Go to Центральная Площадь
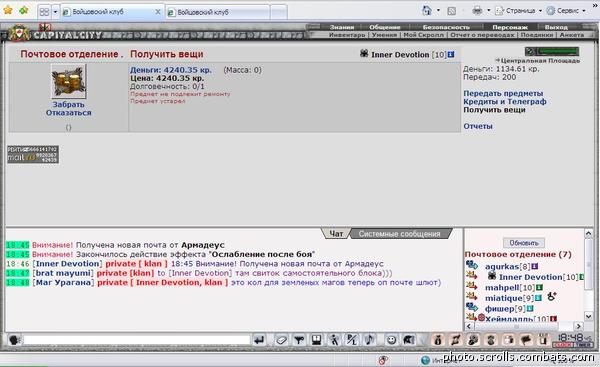 pos(540,61)
